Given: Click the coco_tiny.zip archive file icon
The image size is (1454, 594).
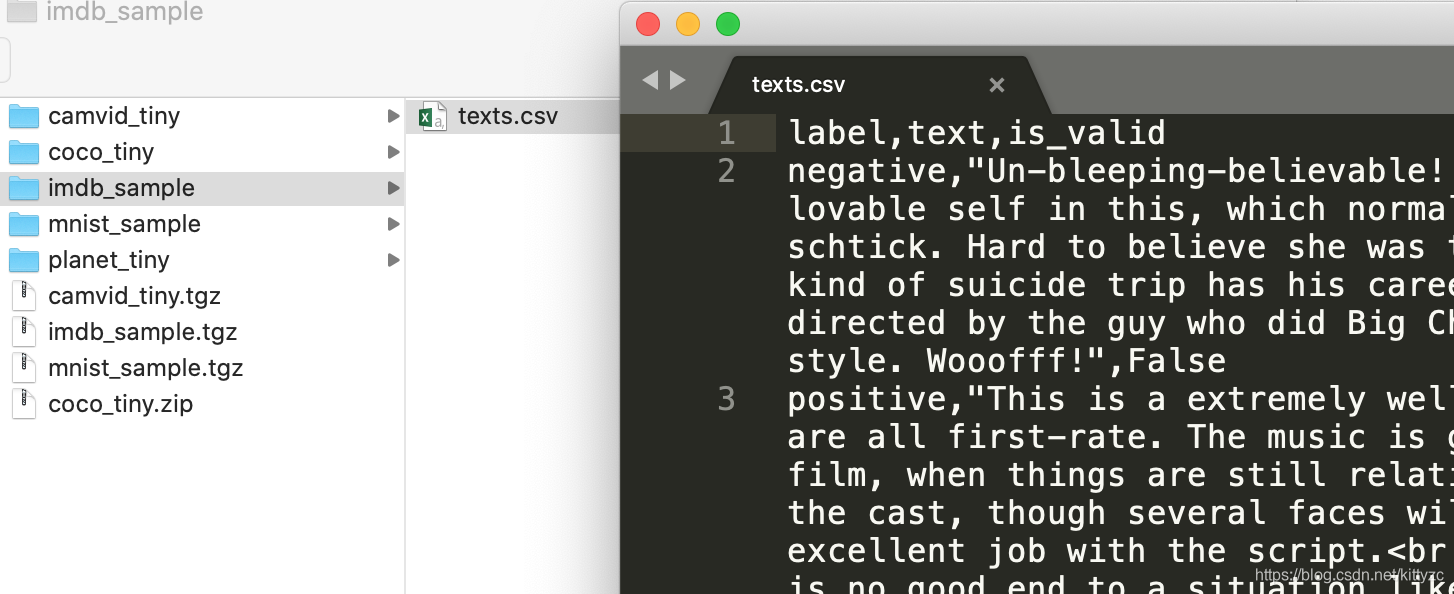Looking at the screenshot, I should (23, 404).
